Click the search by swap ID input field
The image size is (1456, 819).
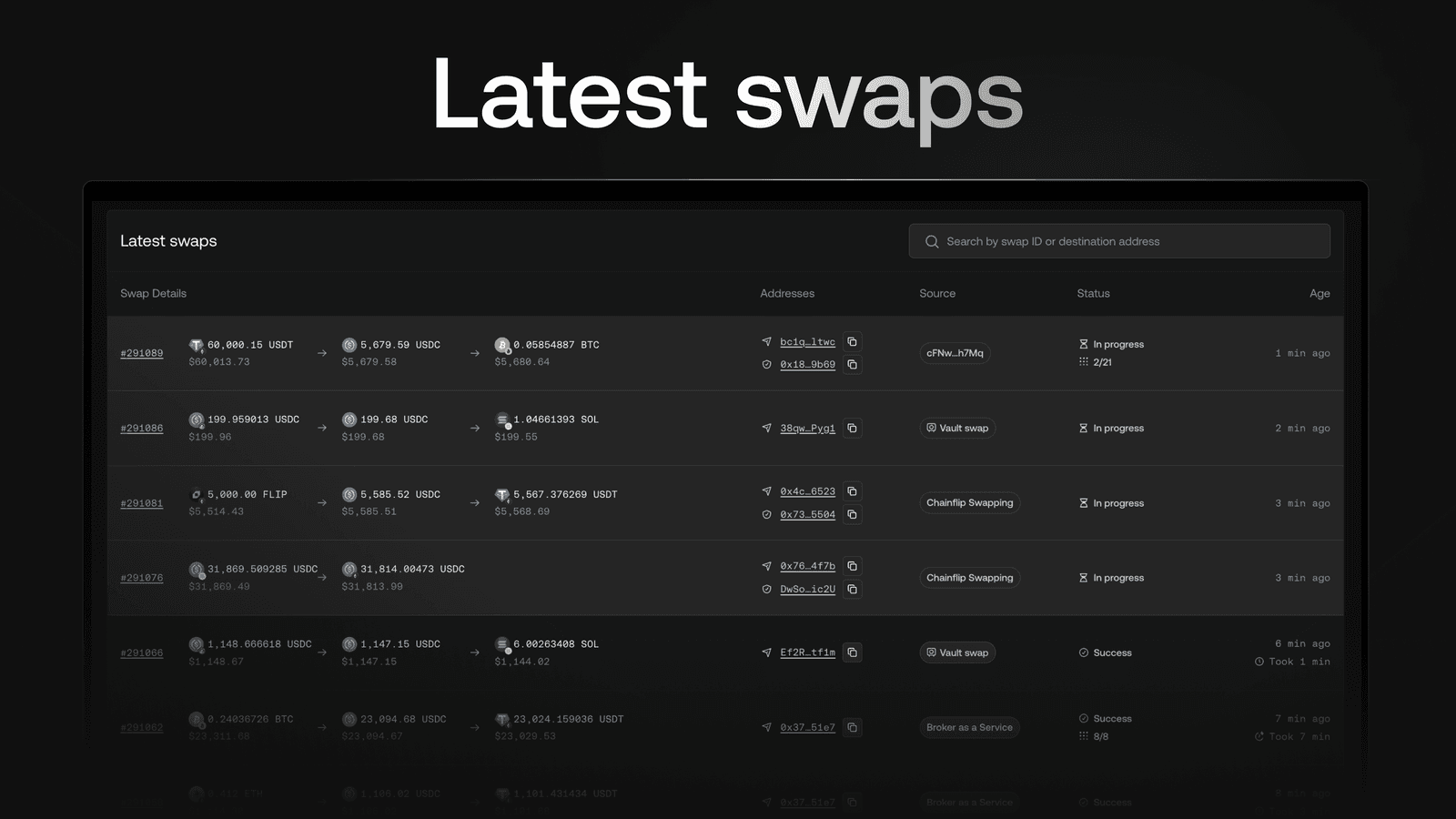(x=1119, y=241)
